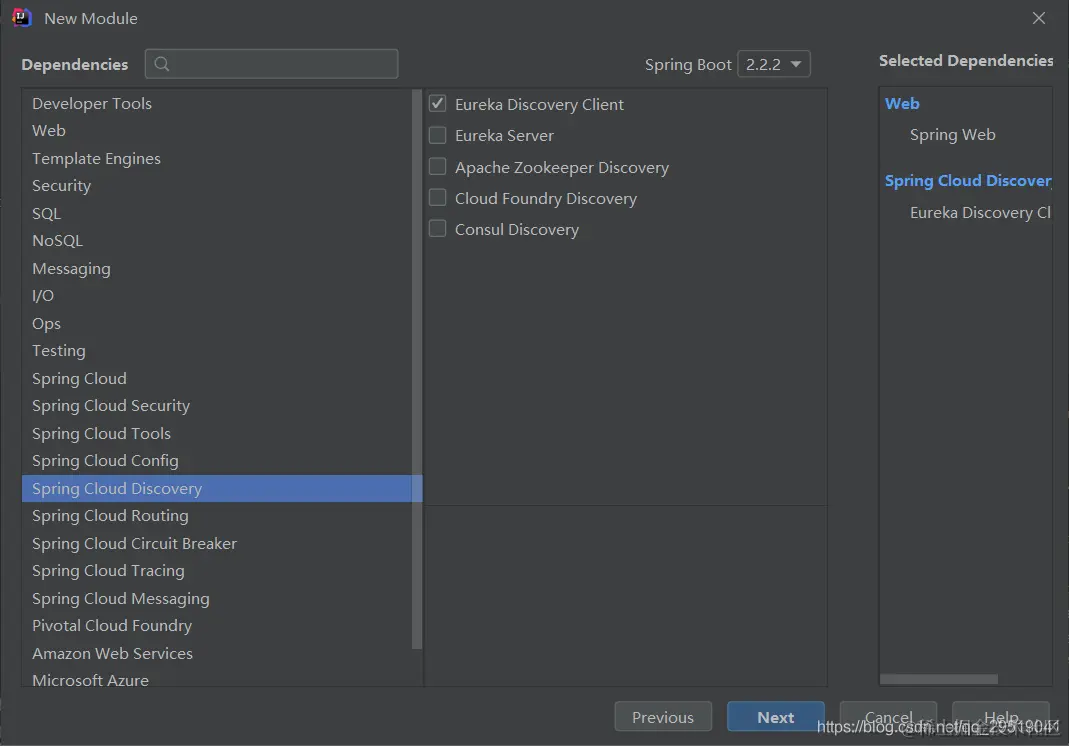The height and width of the screenshot is (746, 1069).
Task: Open the Spring Cloud category
Action: click(x=217, y=378)
